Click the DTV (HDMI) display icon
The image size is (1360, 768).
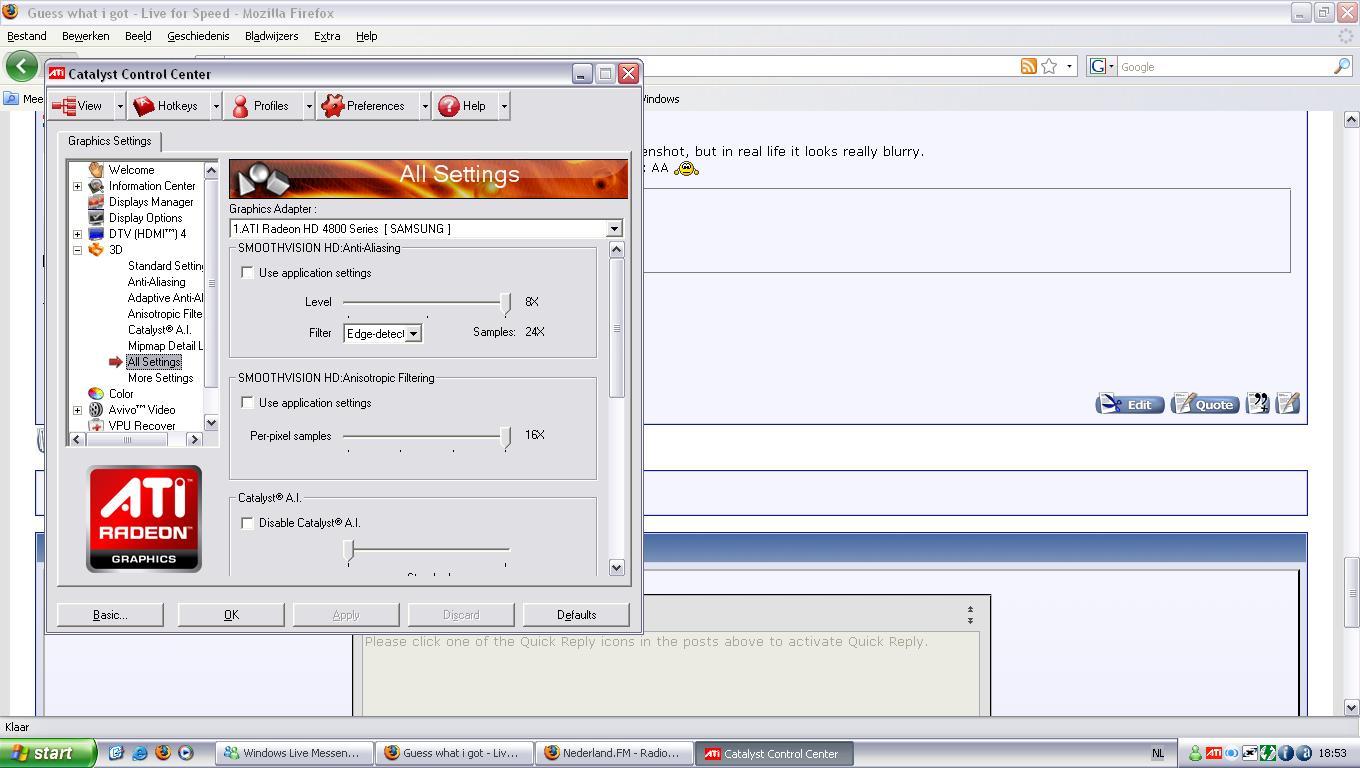(96, 234)
